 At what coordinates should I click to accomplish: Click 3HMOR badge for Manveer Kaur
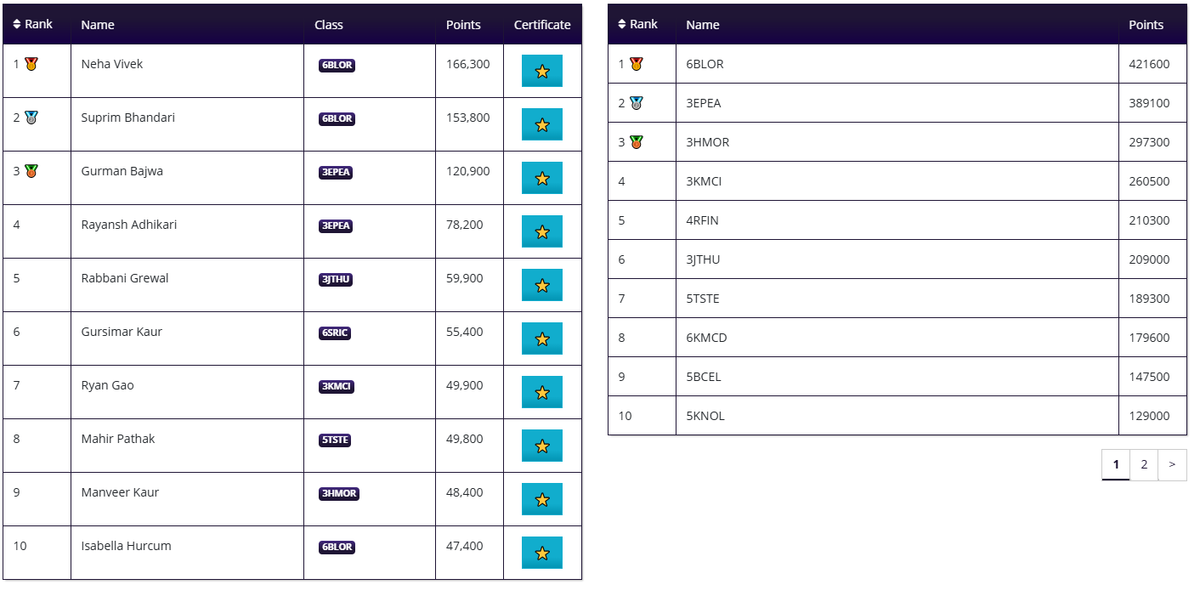339,493
